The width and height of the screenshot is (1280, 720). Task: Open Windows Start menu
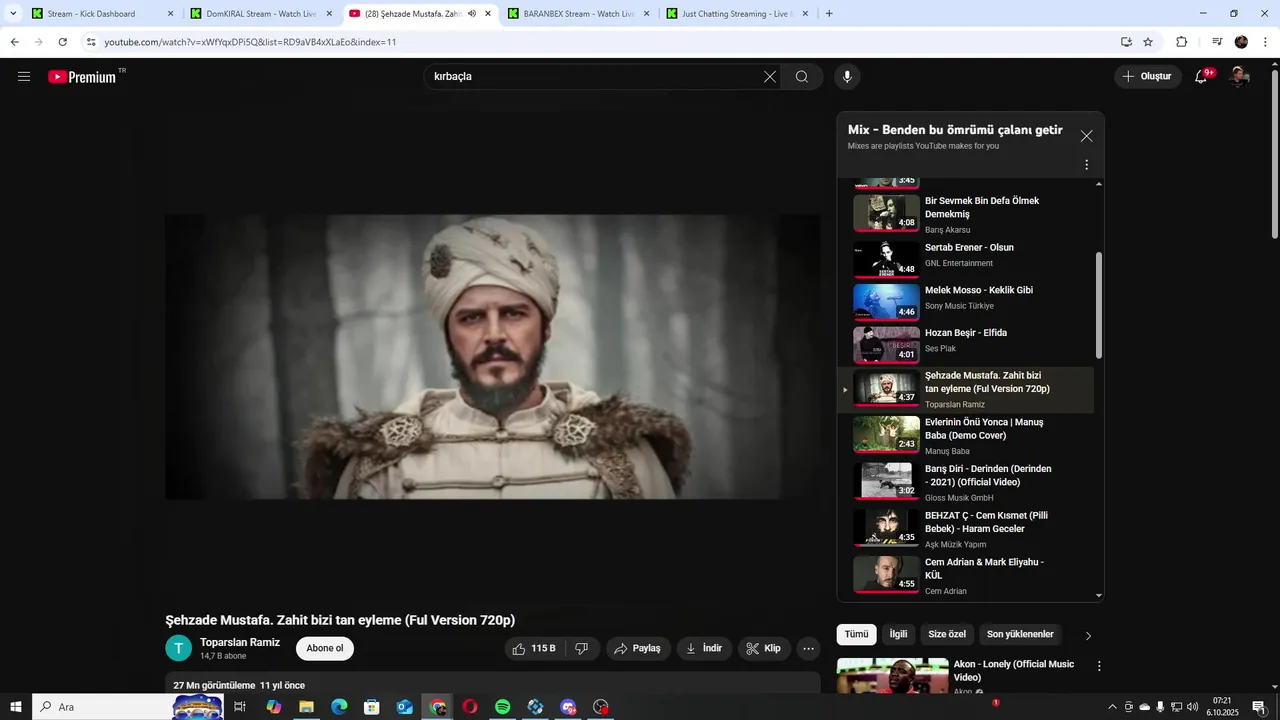[x=16, y=707]
